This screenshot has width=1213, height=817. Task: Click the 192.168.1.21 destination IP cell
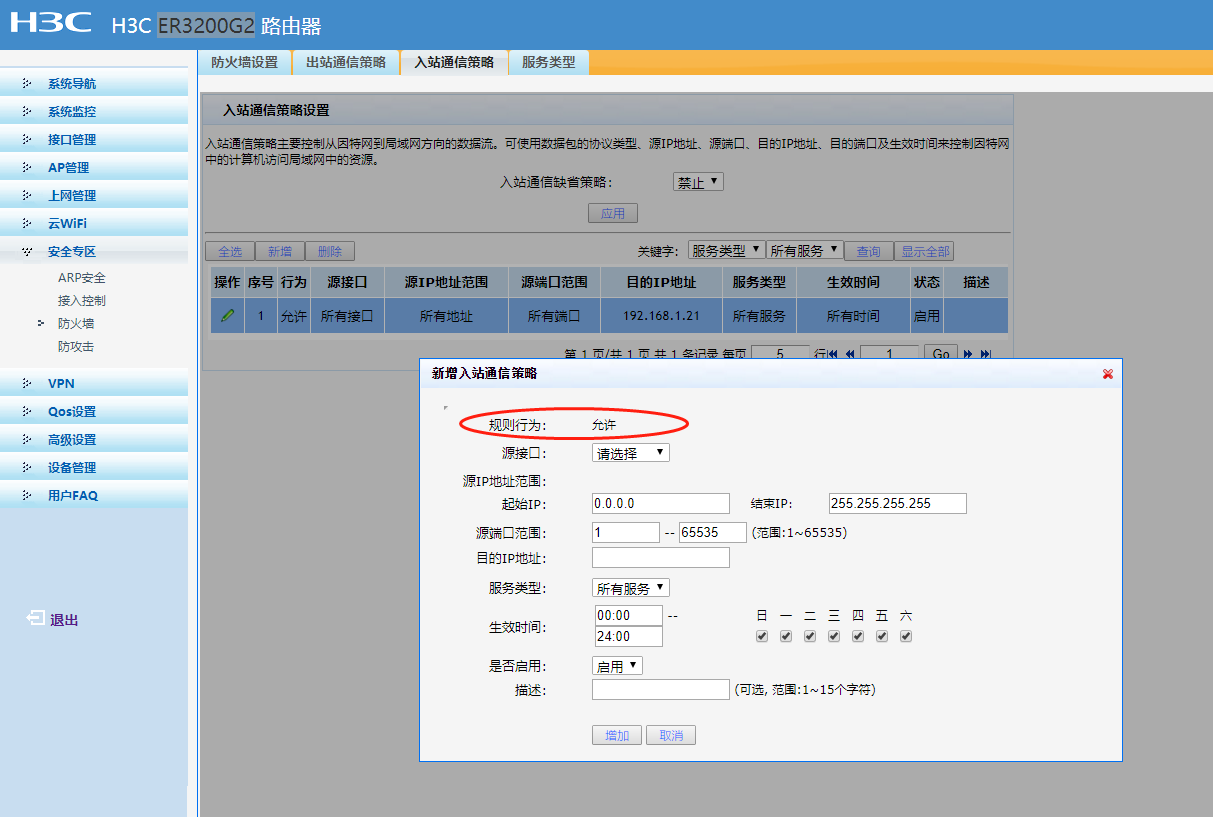661,315
